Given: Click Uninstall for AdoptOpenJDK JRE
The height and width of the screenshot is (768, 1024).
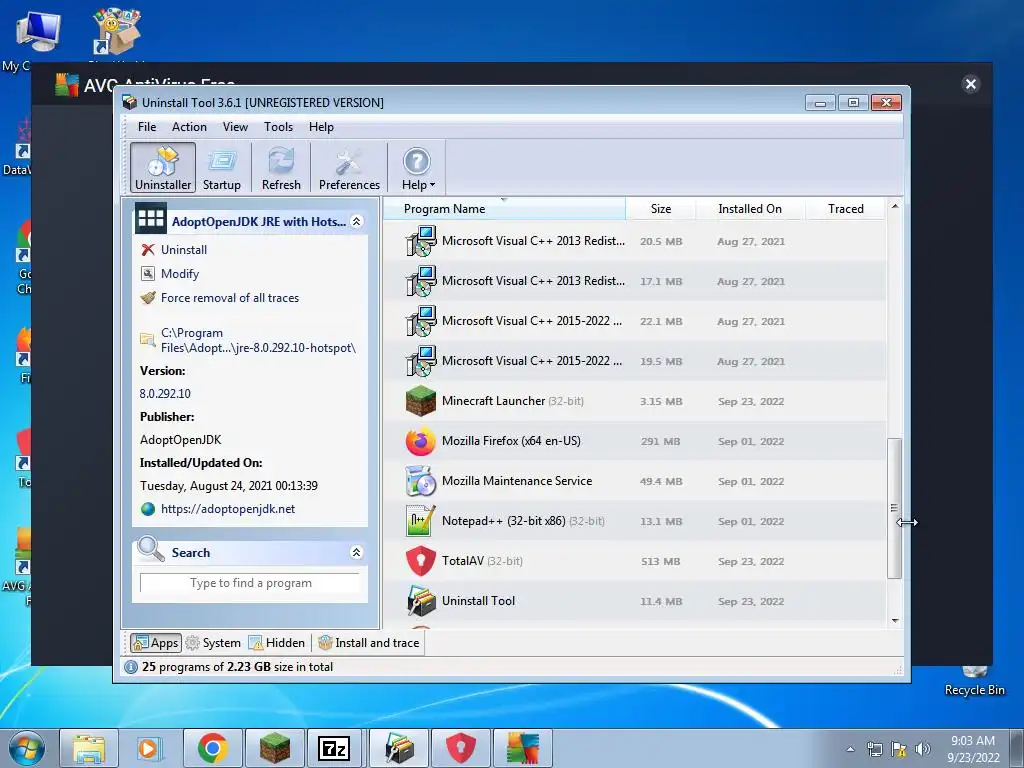Looking at the screenshot, I should (x=184, y=249).
